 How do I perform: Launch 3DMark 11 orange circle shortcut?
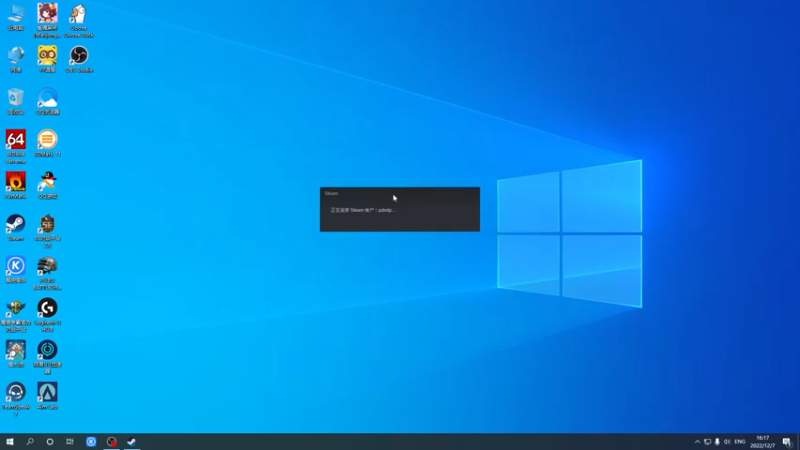click(47, 143)
